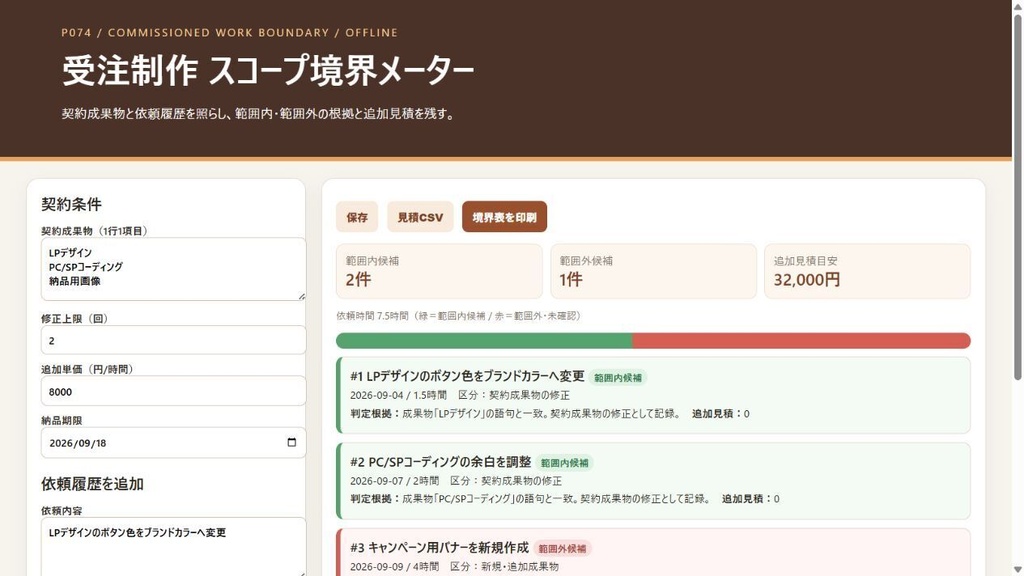Click the red section of the 依頼時間 bar
1024x576 pixels.
pyautogui.click(x=801, y=340)
